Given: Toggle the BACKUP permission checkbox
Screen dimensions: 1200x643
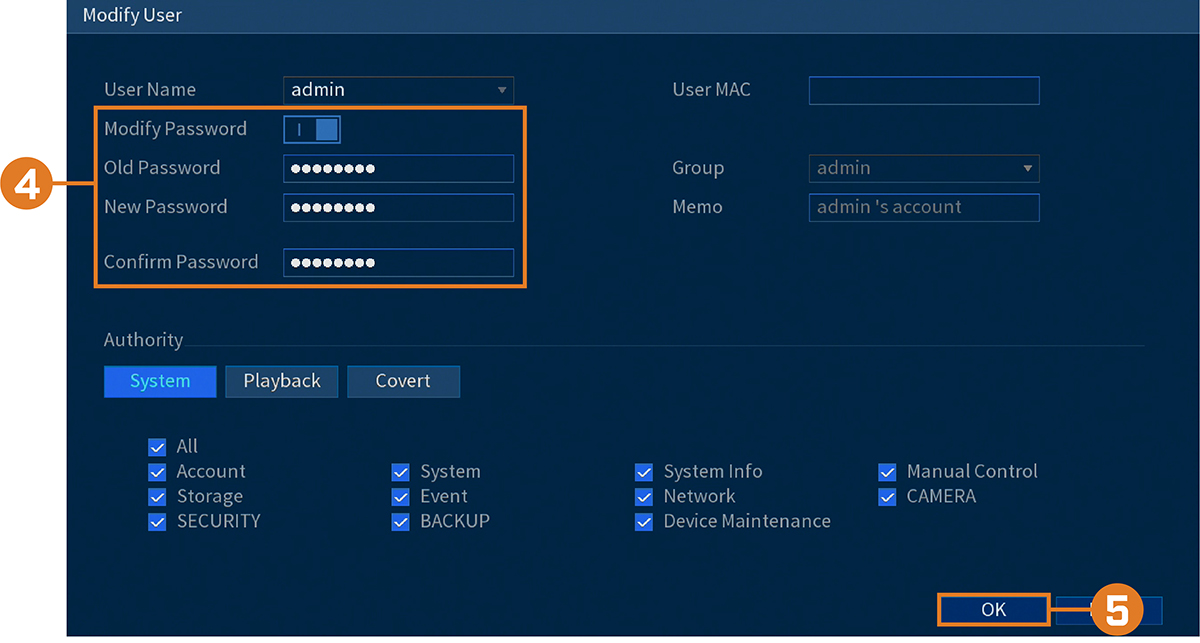Looking at the screenshot, I should coord(401,522).
